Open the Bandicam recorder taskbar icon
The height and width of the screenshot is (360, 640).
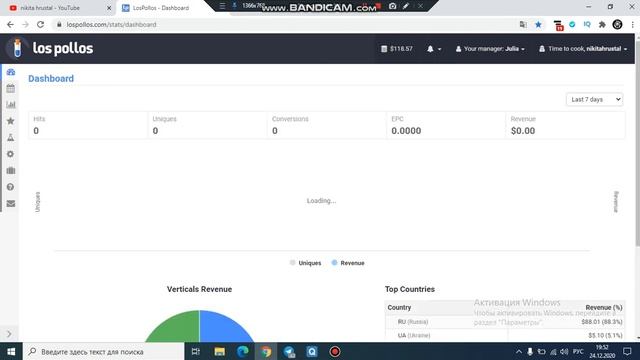tap(335, 351)
